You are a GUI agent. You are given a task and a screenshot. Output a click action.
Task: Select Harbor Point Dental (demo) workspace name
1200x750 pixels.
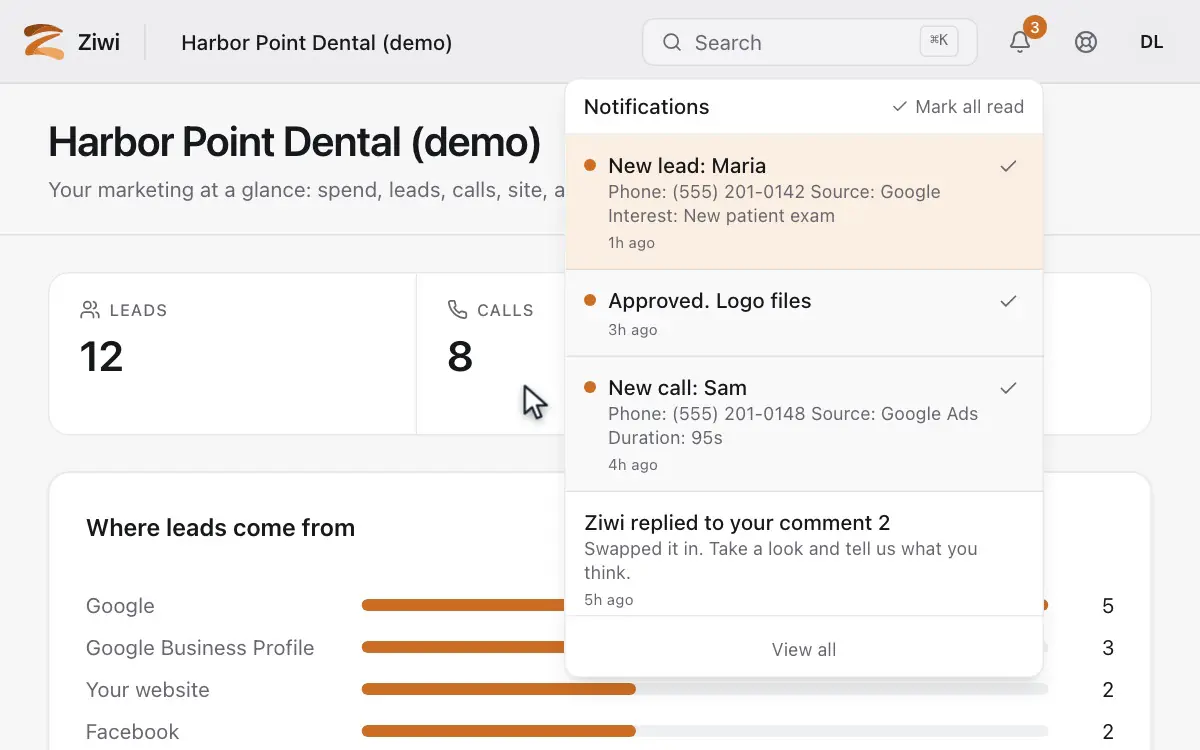[317, 42]
